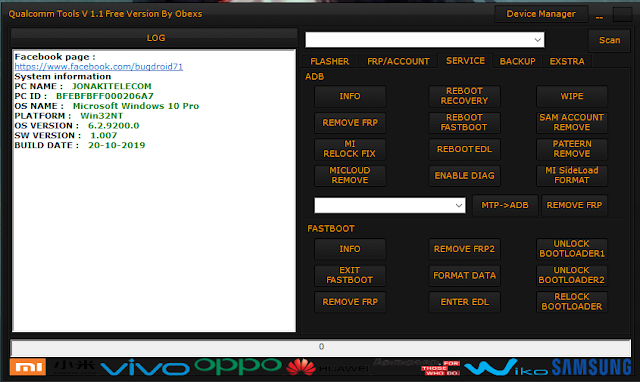Click MI RELOCK FIX button
The height and width of the screenshot is (382, 640).
coord(350,149)
